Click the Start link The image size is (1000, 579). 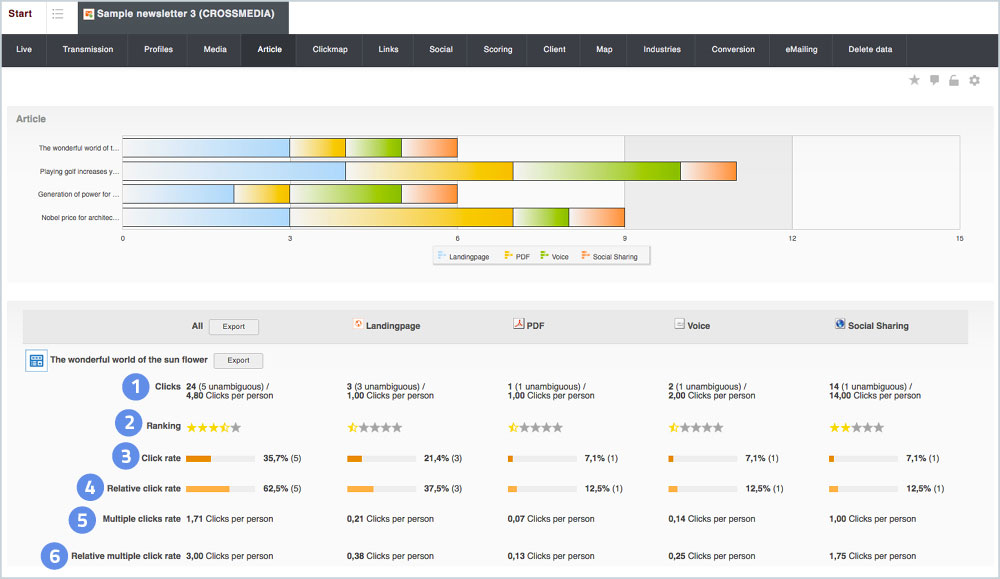coord(20,13)
